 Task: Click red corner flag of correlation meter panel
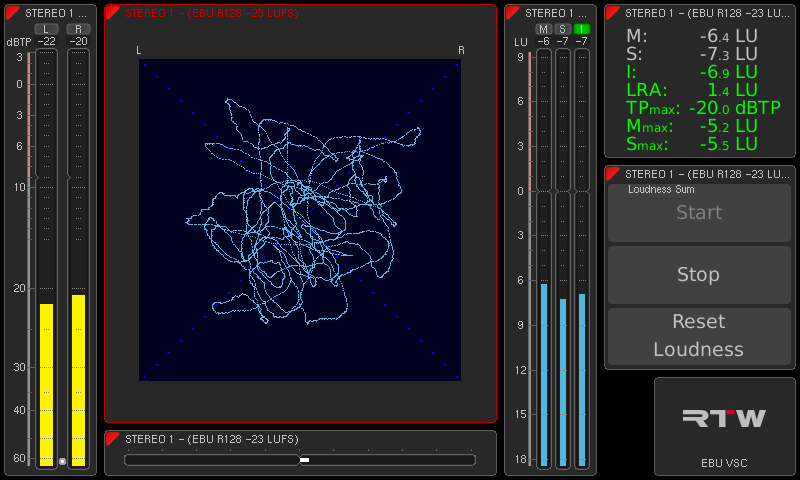[112, 438]
